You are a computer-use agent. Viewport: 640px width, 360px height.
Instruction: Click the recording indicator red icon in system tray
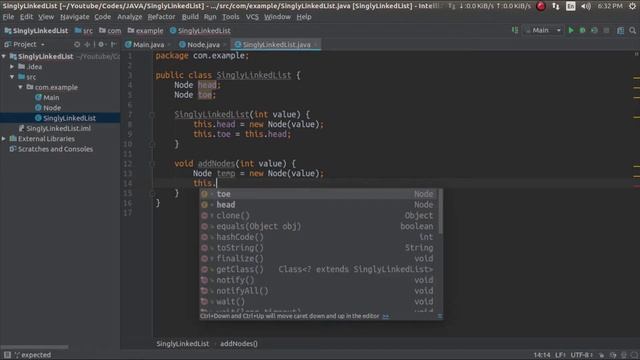pos(541,6)
